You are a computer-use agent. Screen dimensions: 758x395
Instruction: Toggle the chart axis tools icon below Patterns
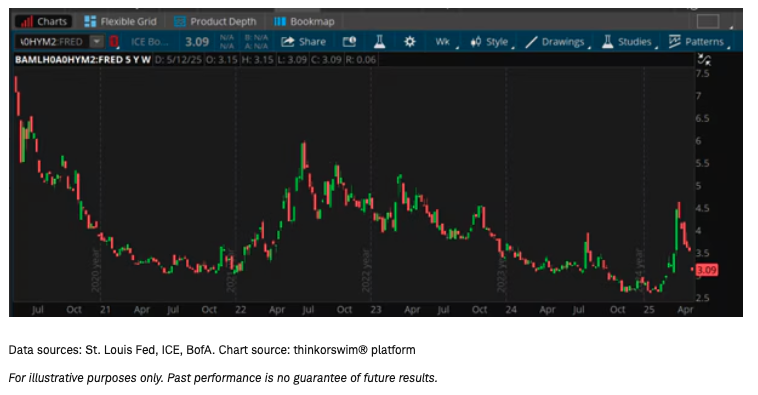pos(704,60)
